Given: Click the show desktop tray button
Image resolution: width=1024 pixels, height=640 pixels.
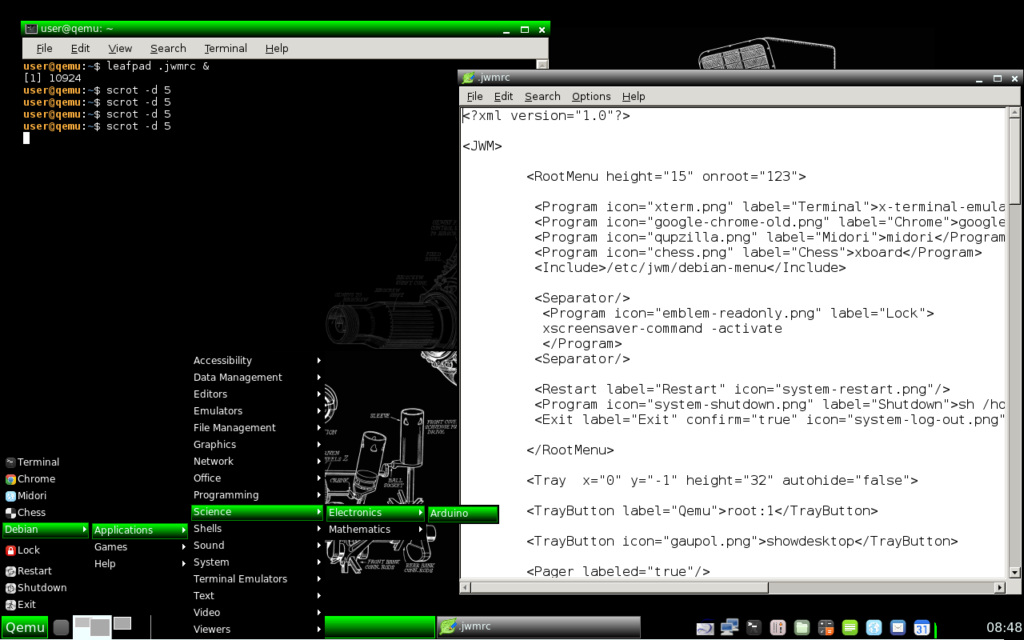Looking at the screenshot, I should click(61, 627).
